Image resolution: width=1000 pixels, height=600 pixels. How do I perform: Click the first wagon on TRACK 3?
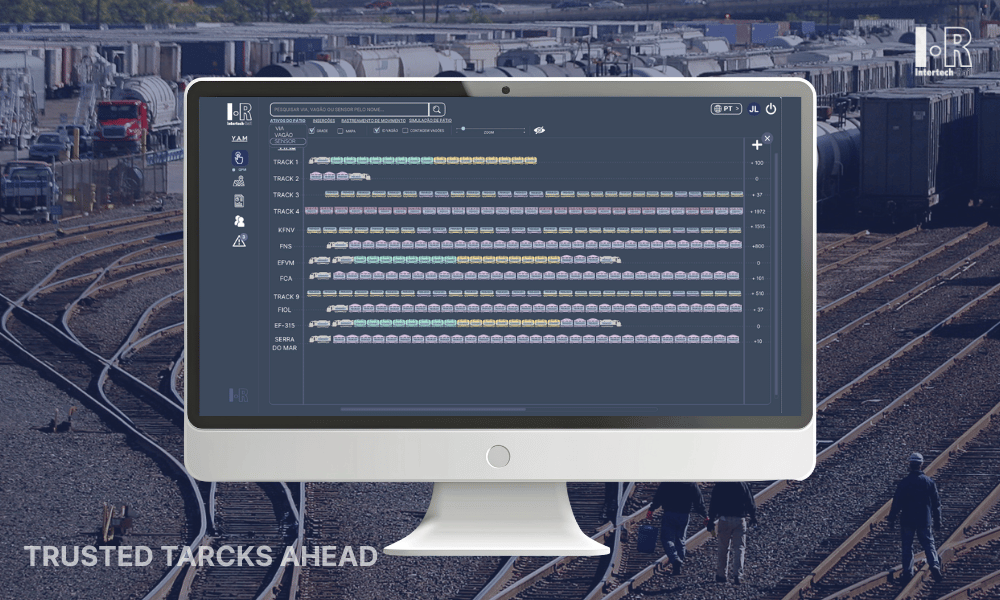(x=332, y=194)
